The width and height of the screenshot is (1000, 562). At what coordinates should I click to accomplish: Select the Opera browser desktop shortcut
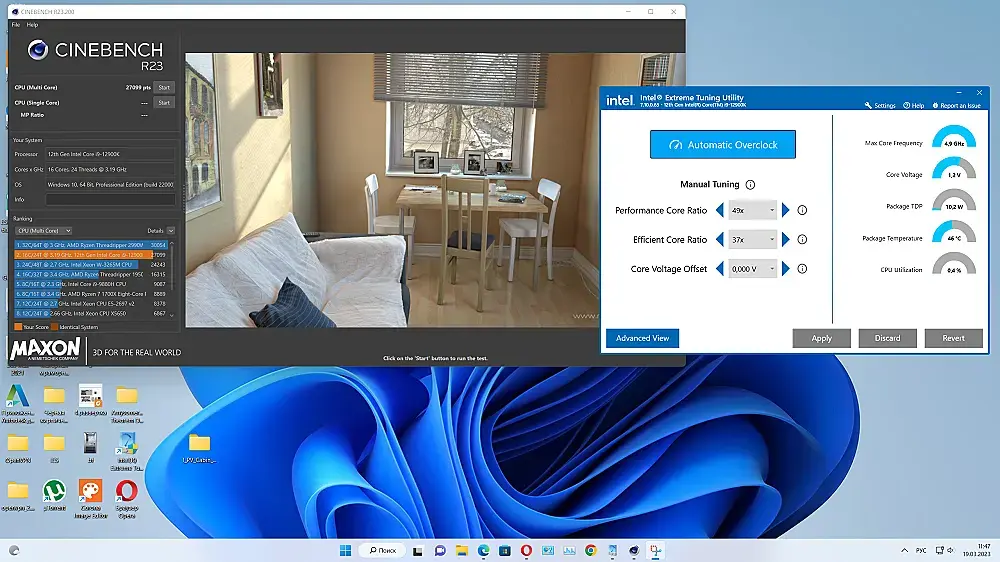127,499
